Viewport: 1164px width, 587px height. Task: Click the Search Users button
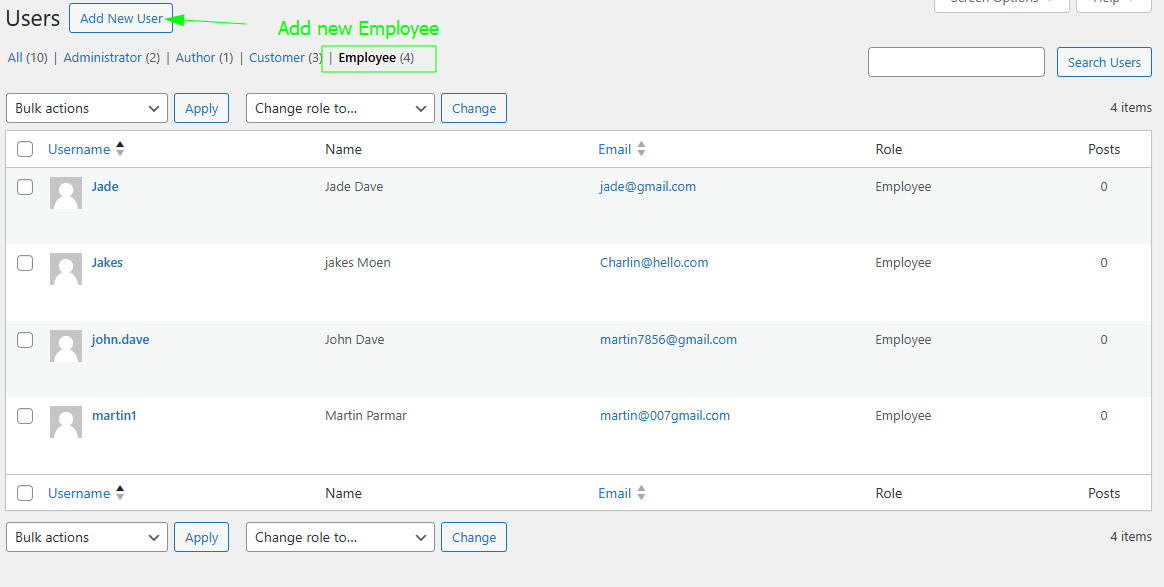[x=1104, y=61]
